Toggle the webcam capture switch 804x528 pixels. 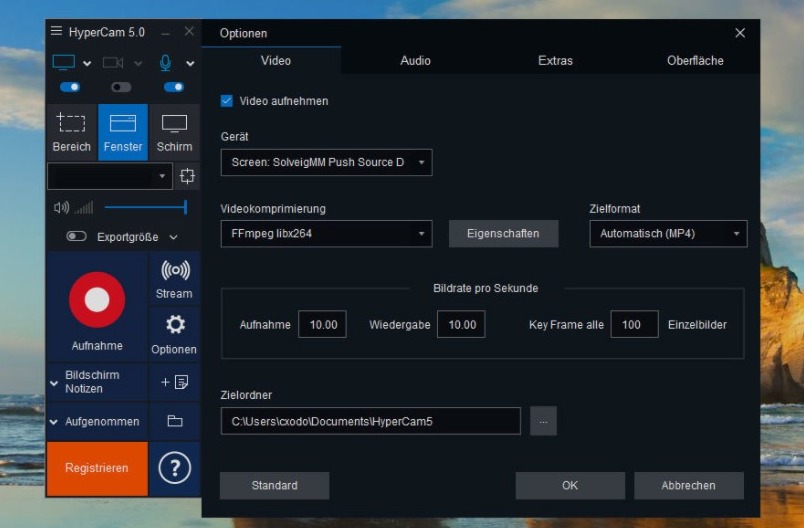121,87
